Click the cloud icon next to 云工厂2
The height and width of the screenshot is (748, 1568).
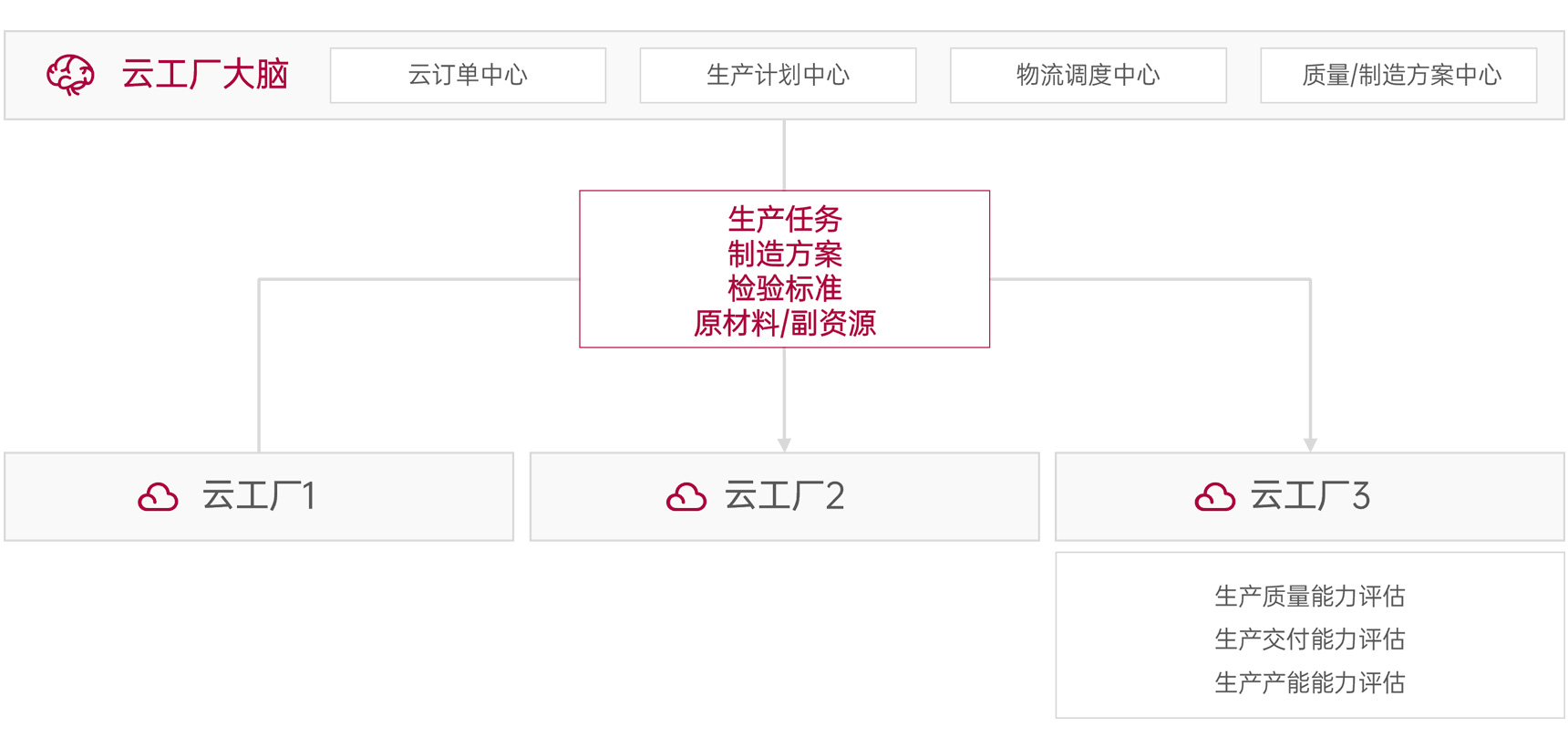(x=686, y=497)
